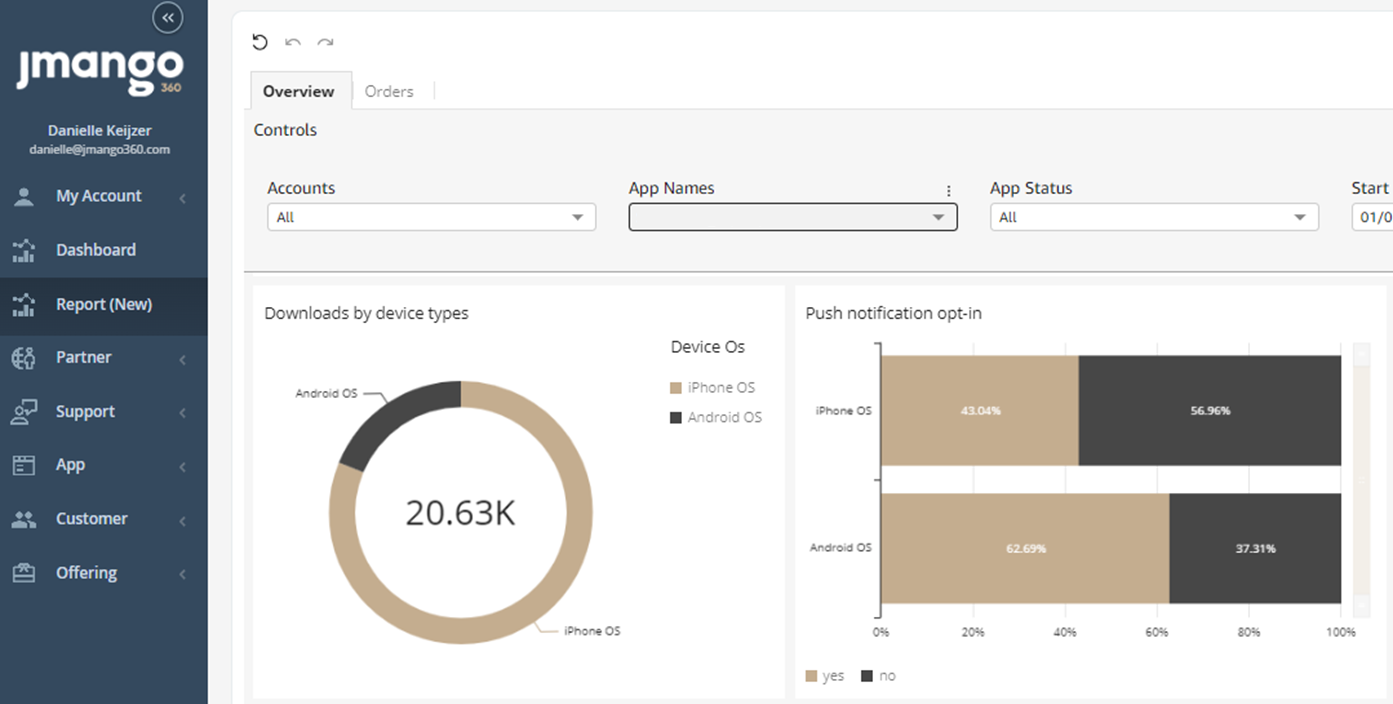The image size is (1393, 704).
Task: Click the undo arrow icon
Action: (x=293, y=42)
